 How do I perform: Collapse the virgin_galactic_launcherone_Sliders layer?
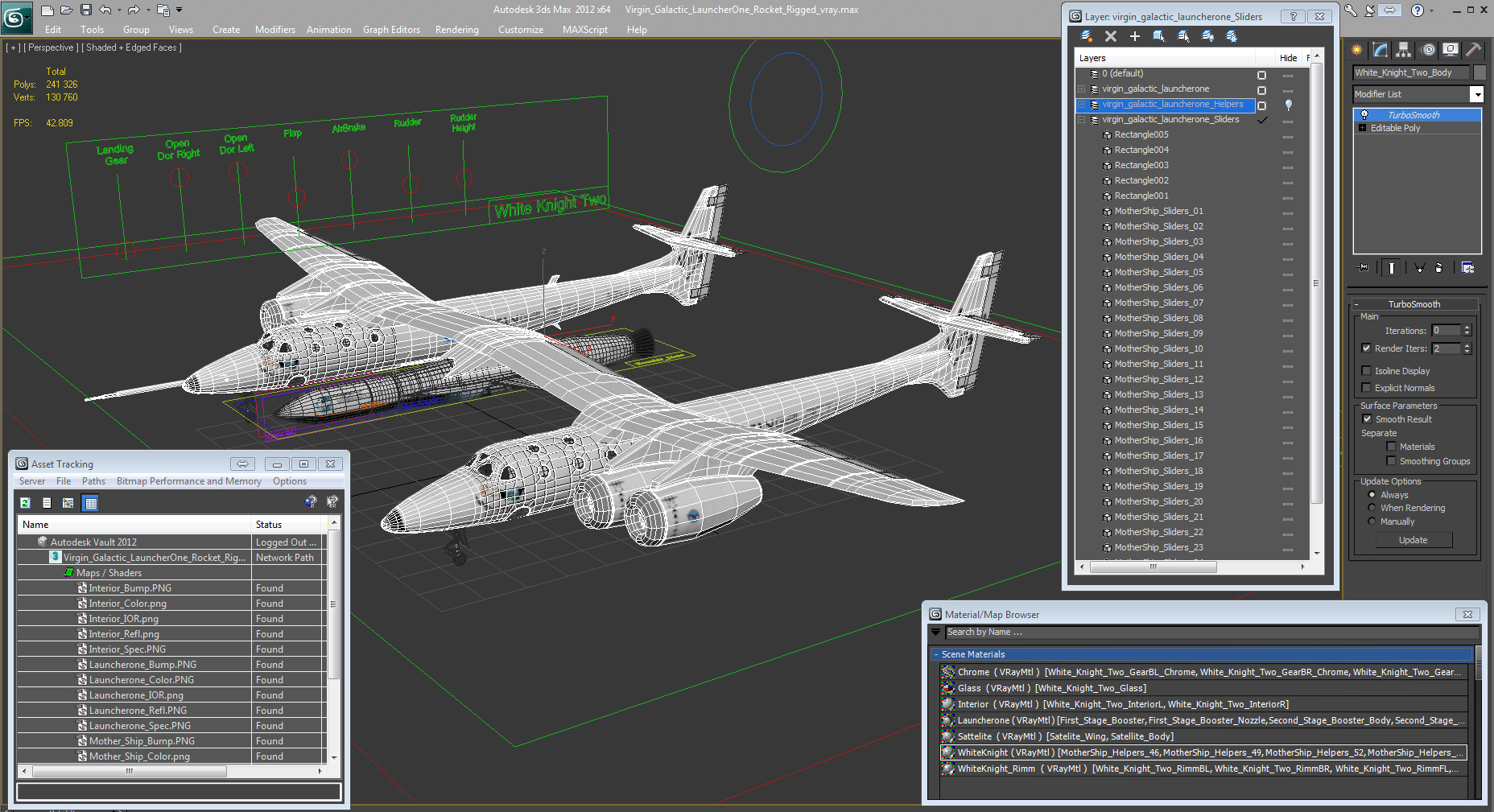(1082, 120)
